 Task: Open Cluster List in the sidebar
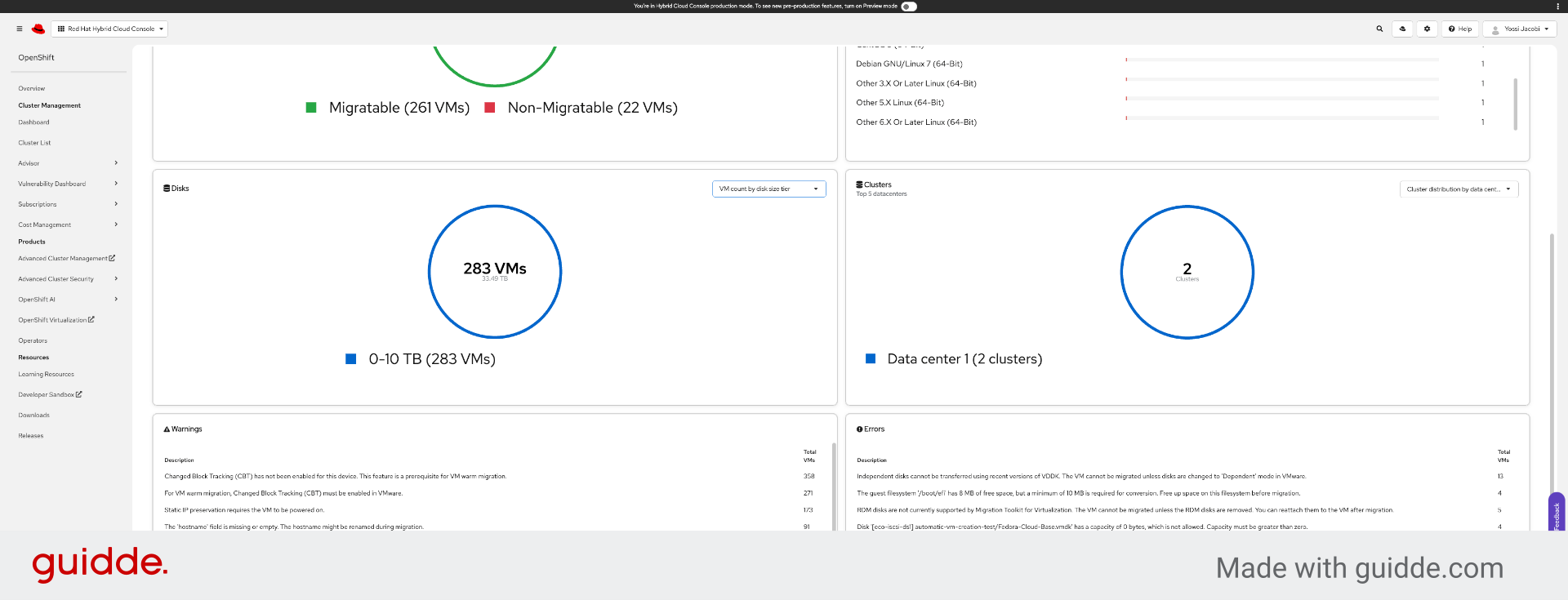tap(34, 143)
